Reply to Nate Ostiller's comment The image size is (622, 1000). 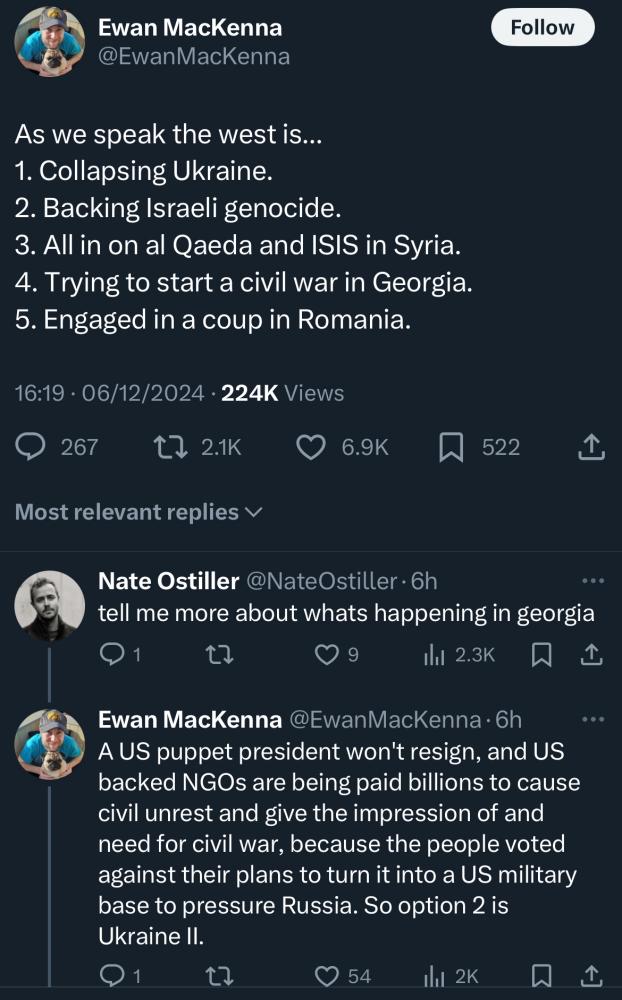tap(112, 655)
